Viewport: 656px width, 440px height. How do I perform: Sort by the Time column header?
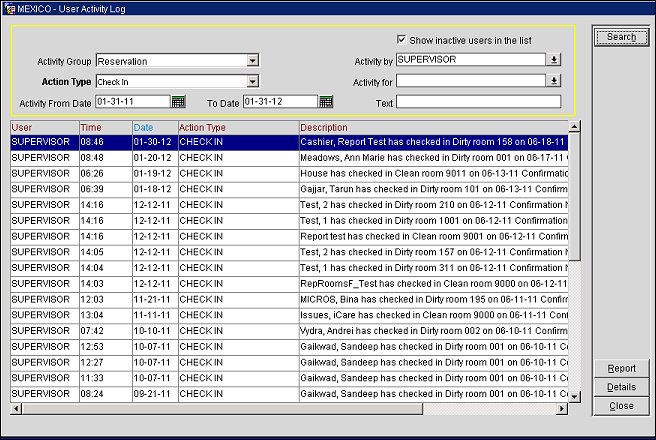[106, 128]
